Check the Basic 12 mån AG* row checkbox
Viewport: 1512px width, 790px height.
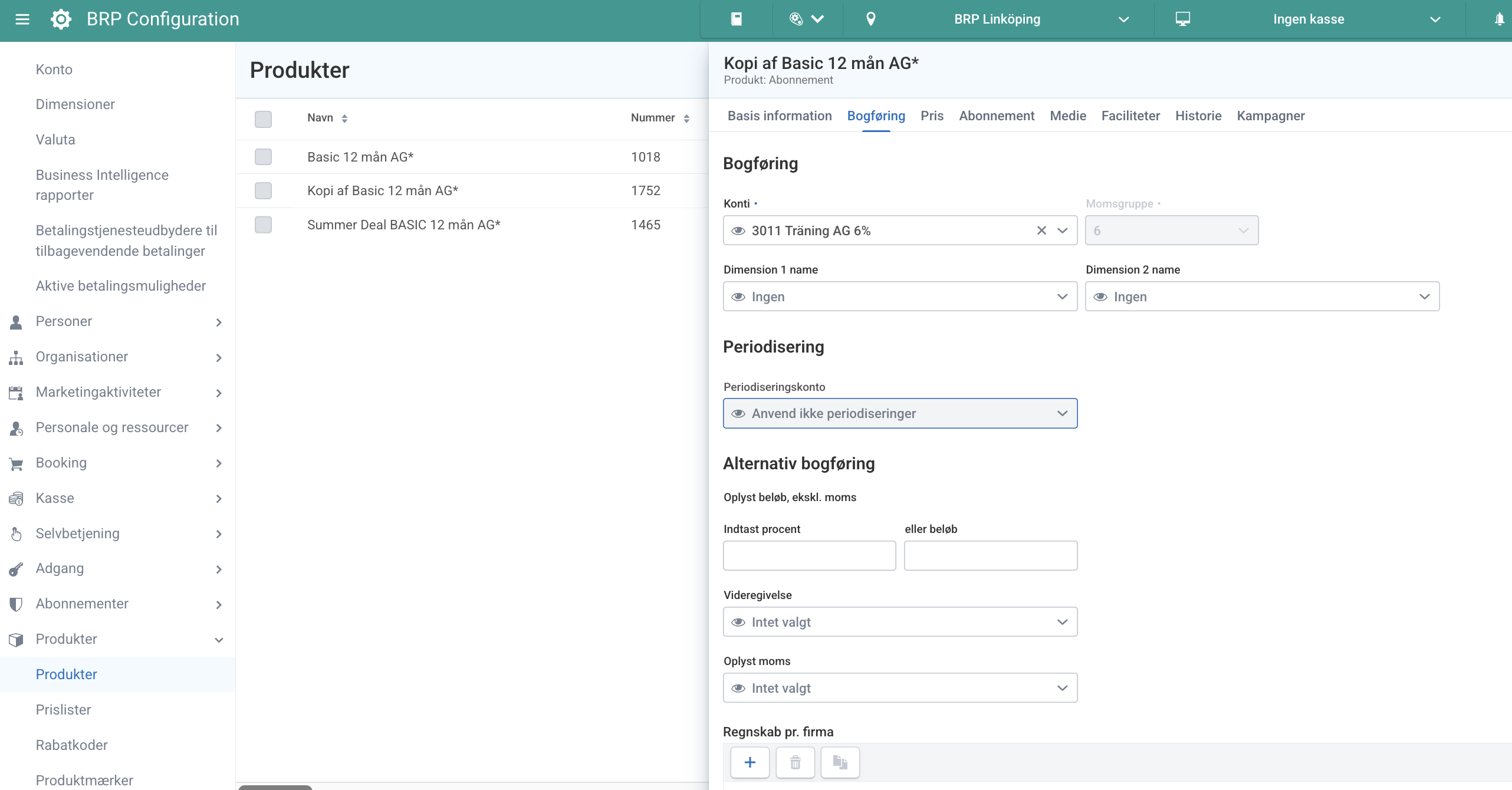pos(263,157)
